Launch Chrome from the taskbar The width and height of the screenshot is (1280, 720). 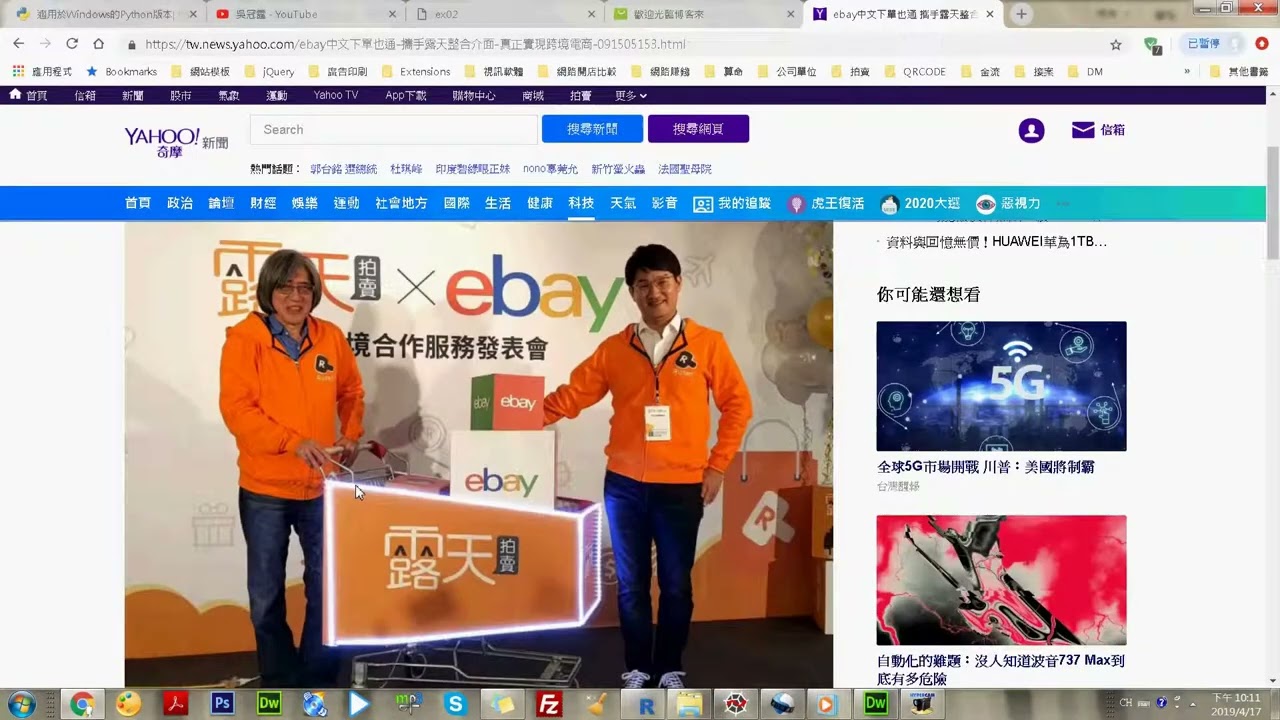pos(82,704)
